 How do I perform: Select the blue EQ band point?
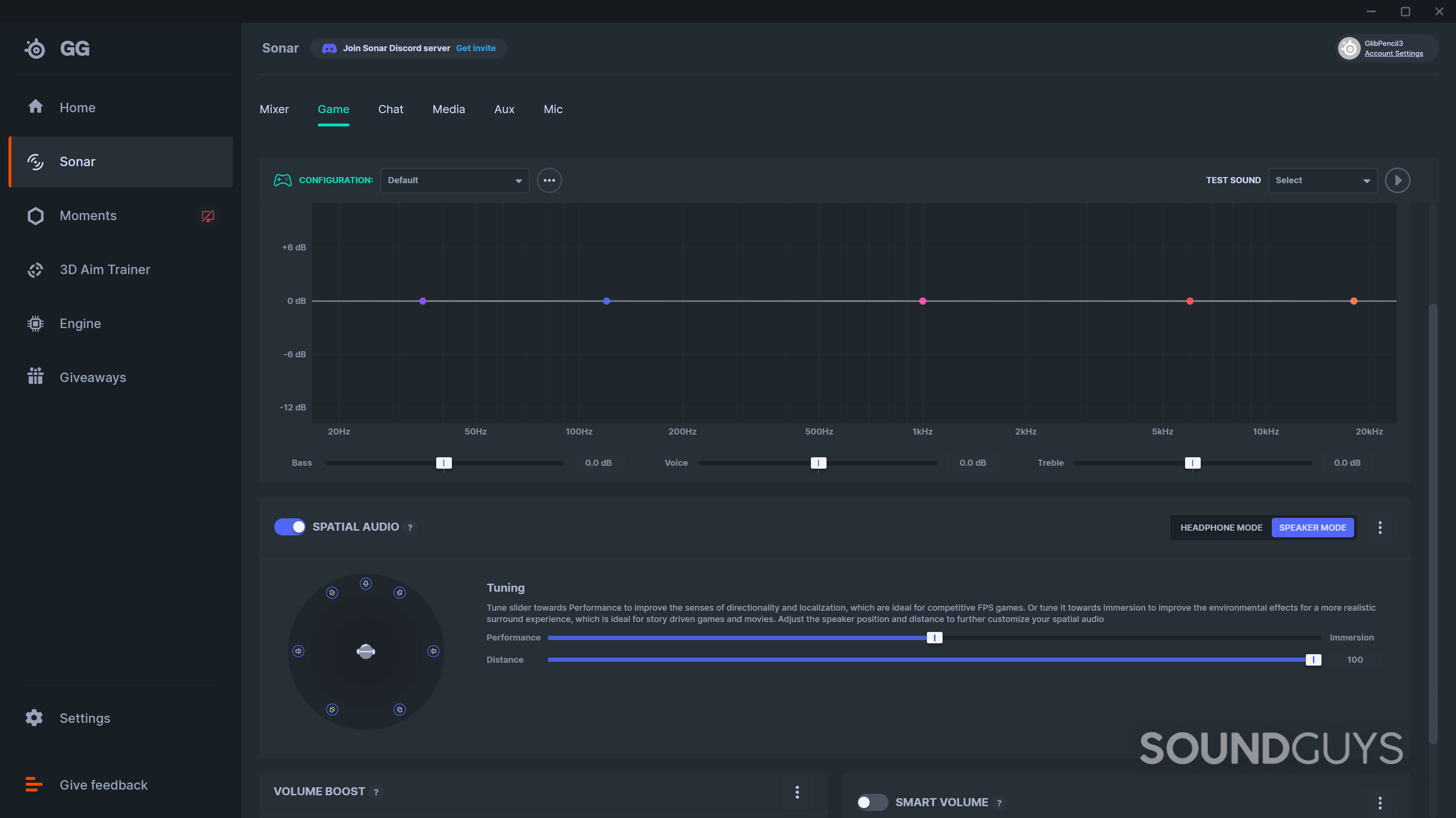[x=606, y=301]
